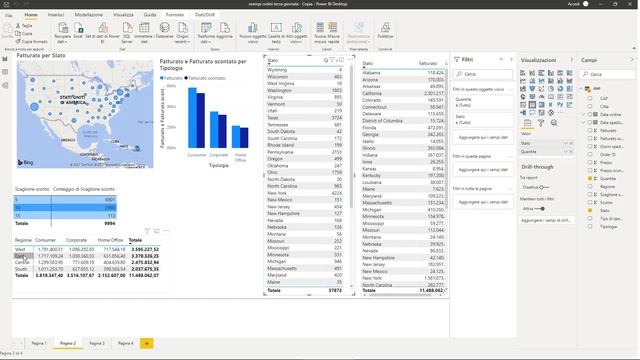
Task: Click the Recupera dati icon
Action: (x=62, y=28)
